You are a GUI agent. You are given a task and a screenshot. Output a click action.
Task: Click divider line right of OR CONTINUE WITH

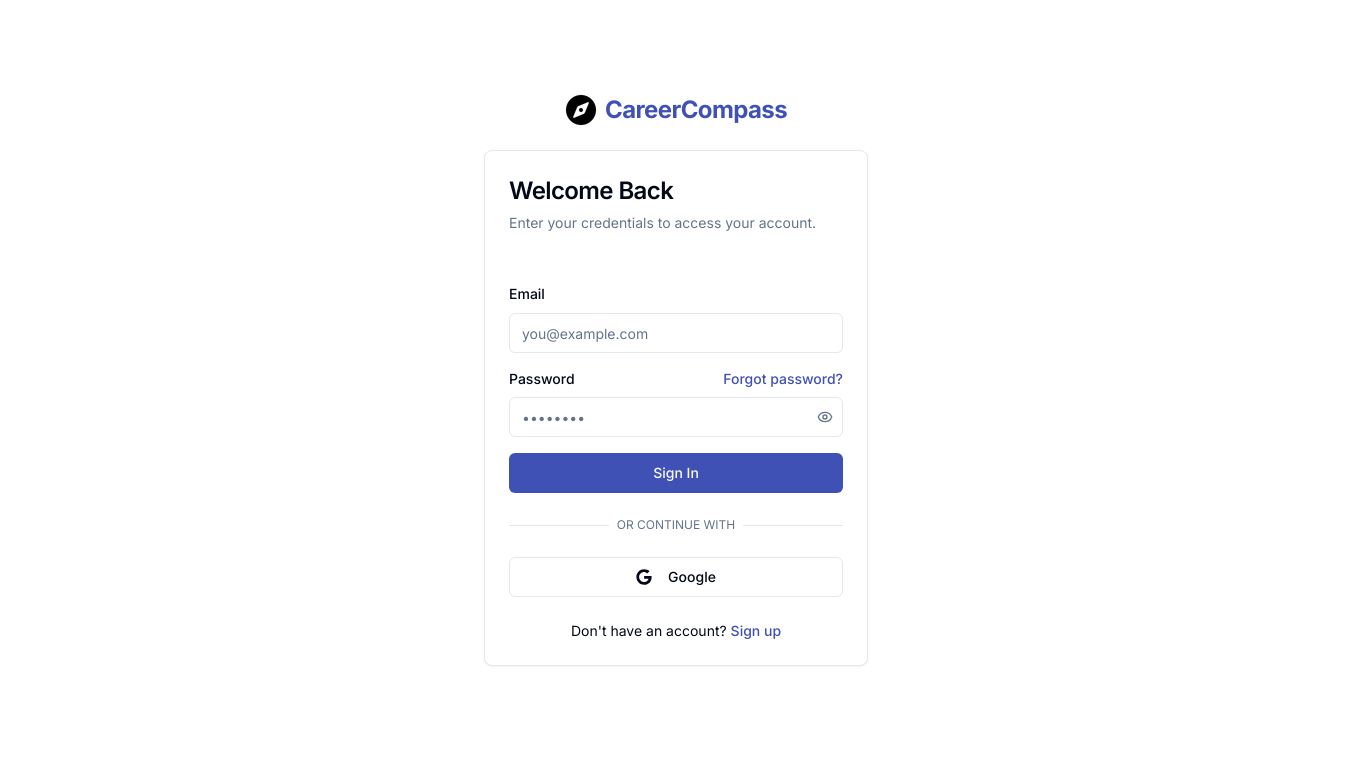[x=792, y=525]
